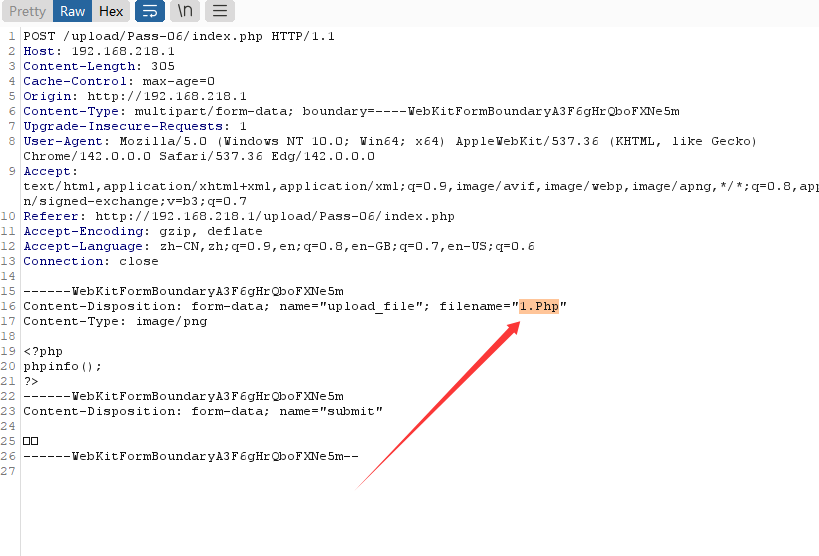Viewport: 819px width, 556px height.
Task: Click the Accept-Encoding value gzip, deflate
Action: tap(211, 231)
